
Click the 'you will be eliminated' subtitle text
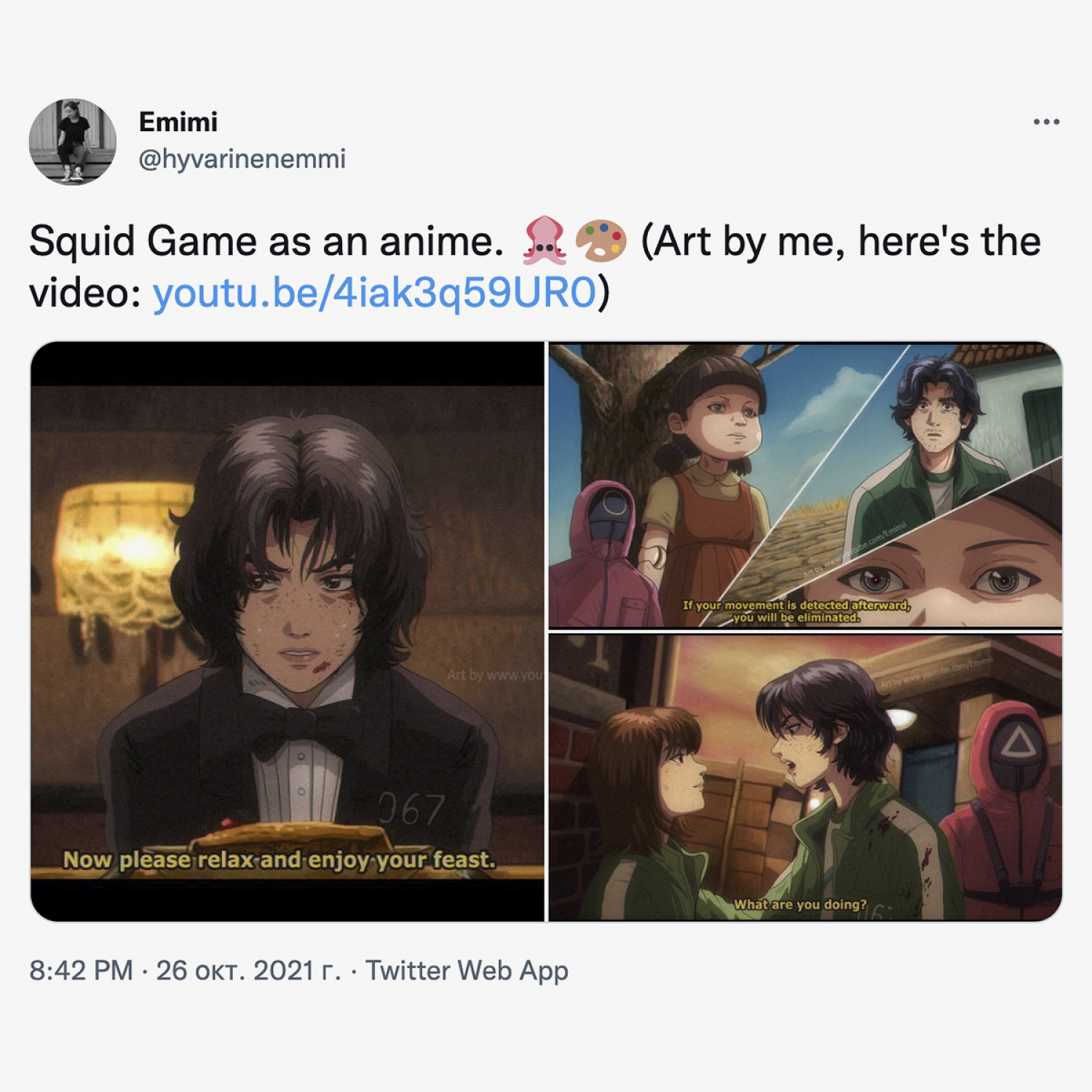[x=796, y=617]
